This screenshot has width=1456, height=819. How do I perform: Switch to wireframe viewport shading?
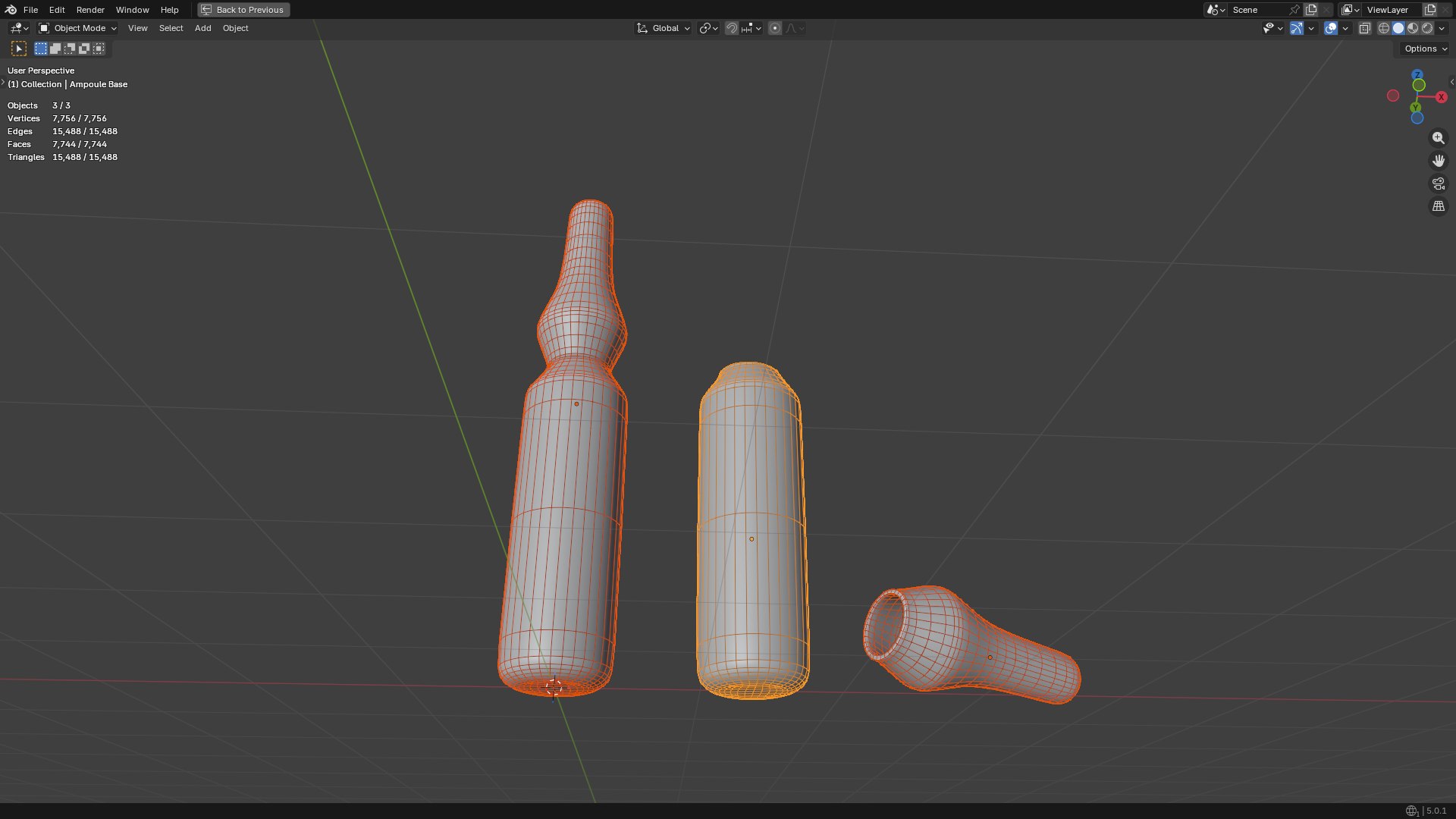click(x=1384, y=28)
